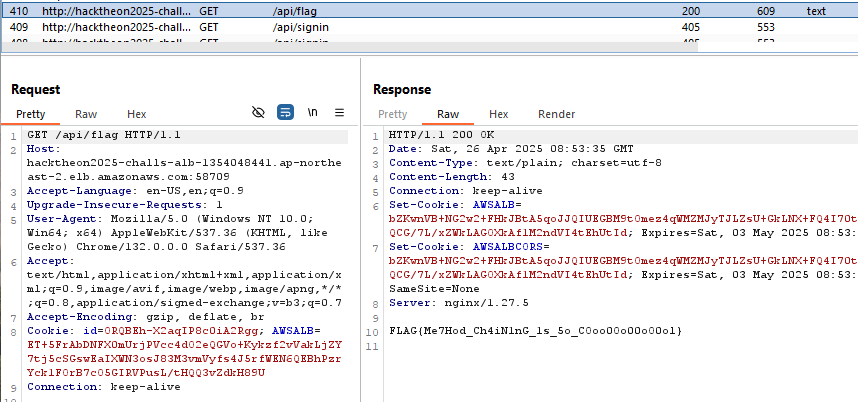Select the Raw tab in Response panel
Screen dimensions: 858x402
(448, 114)
